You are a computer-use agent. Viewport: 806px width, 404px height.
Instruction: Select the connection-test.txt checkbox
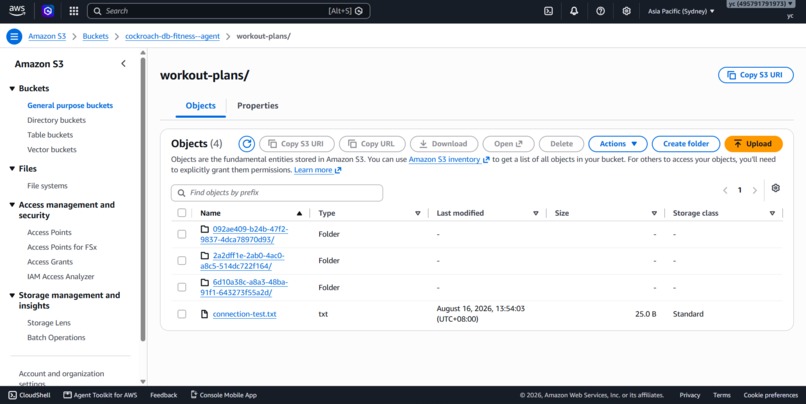(182, 314)
